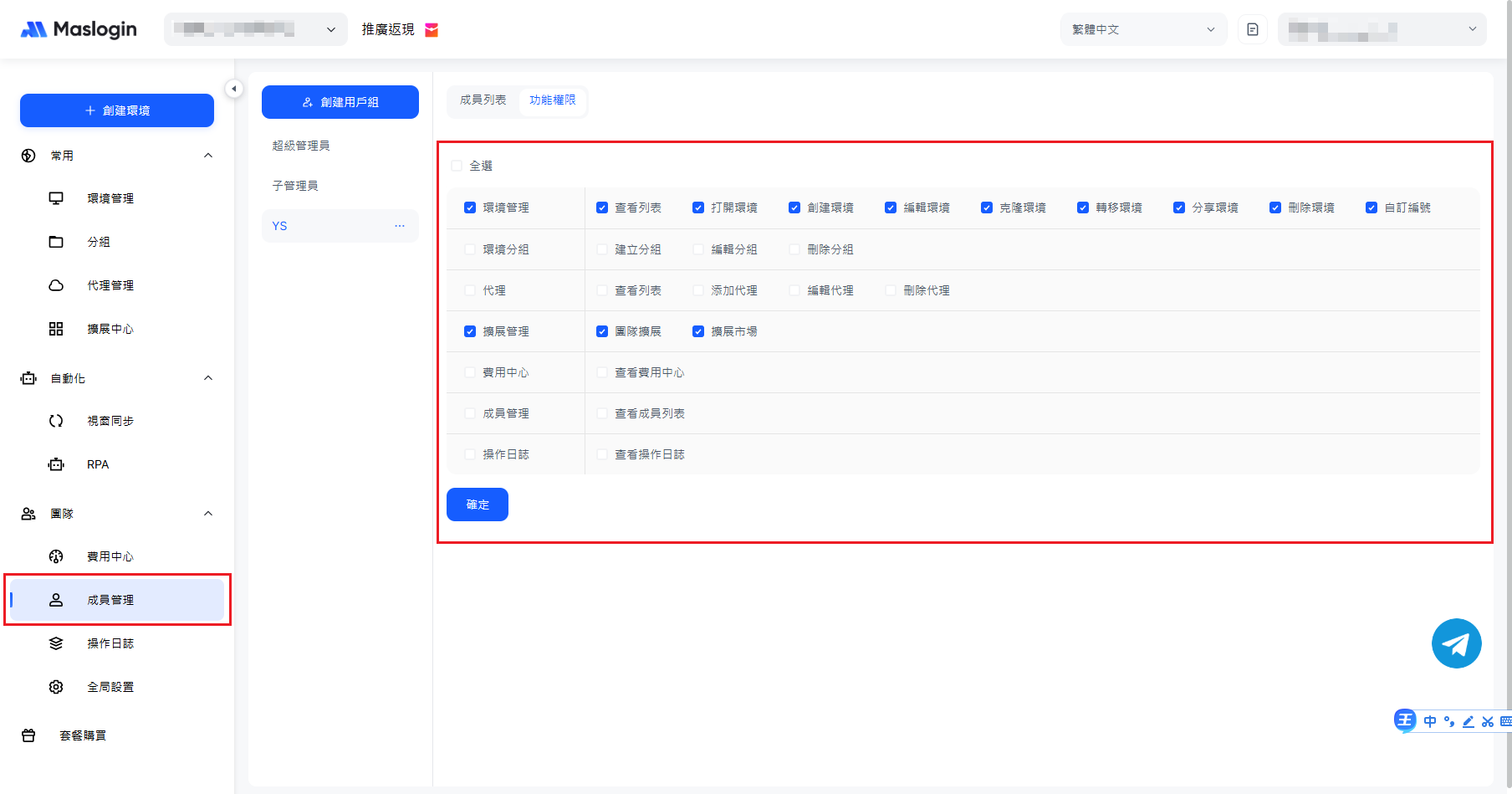Click the Telegram support floating icon
The image size is (1512, 794).
tap(1456, 643)
